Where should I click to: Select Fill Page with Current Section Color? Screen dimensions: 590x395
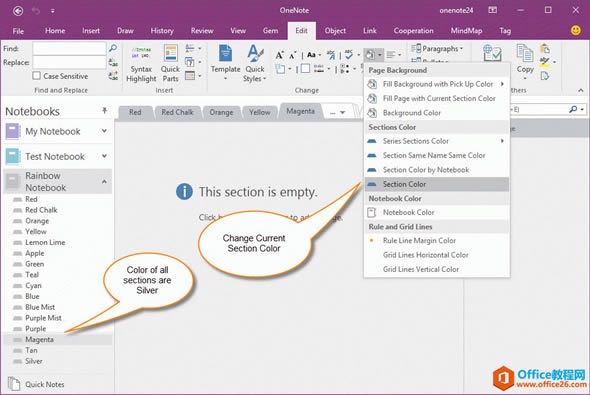pos(436,98)
